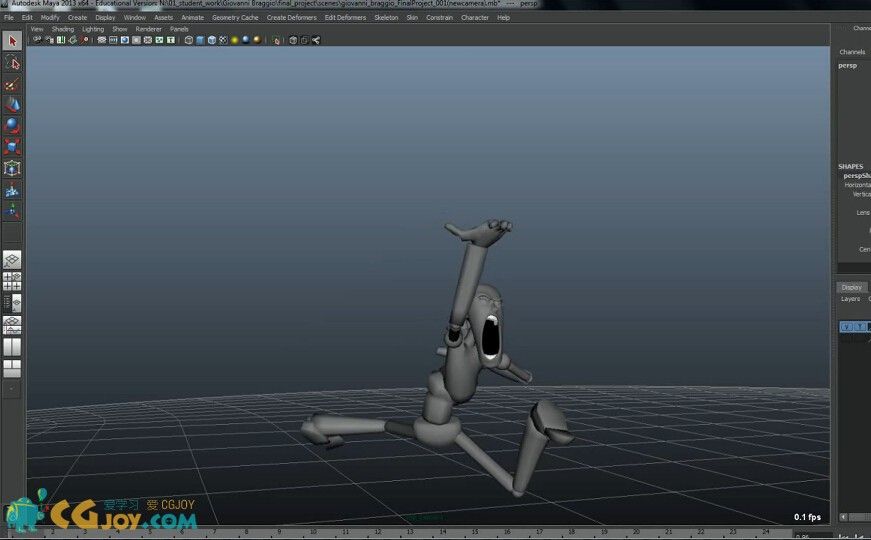Viewport: 871px width, 540px height.
Task: Enable Wireframe display cube icon
Action: [x=189, y=40]
